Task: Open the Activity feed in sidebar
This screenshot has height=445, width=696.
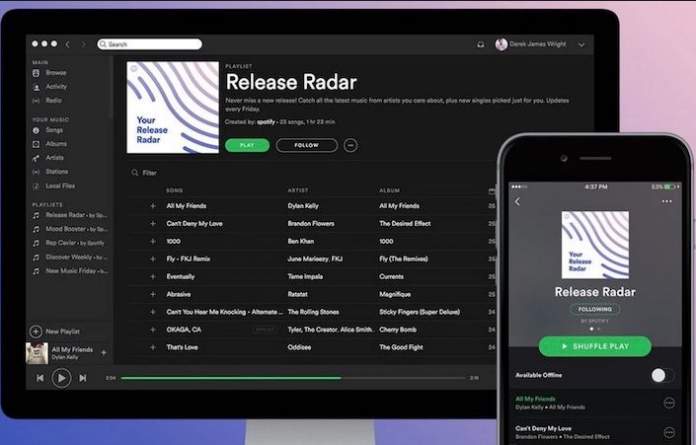Action: point(56,87)
